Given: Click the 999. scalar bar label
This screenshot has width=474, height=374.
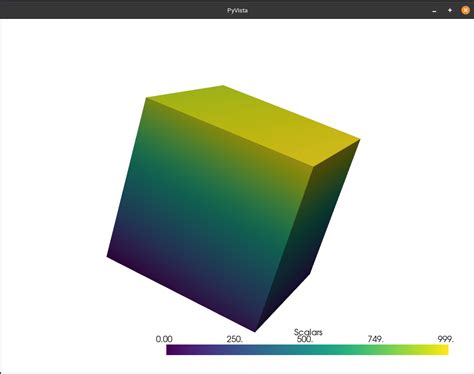Looking at the screenshot, I should tap(446, 339).
